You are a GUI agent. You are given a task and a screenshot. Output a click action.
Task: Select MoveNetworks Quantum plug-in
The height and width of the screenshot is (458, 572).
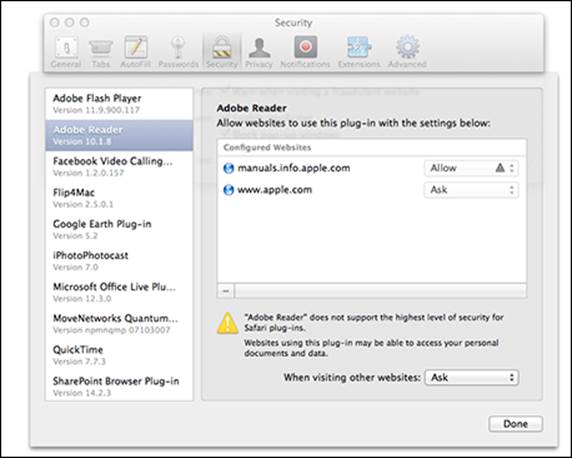(119, 323)
